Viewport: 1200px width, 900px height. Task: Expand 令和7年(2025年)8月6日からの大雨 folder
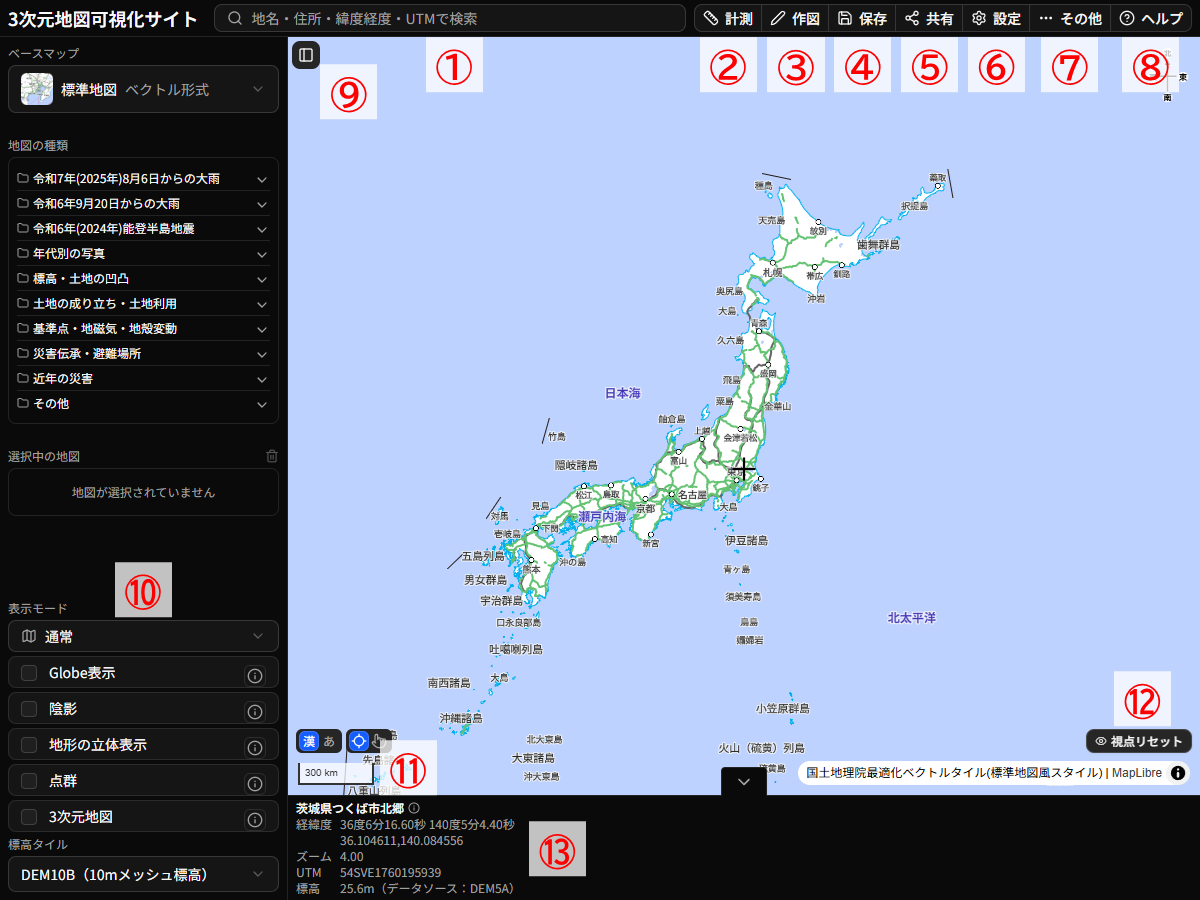(143, 179)
